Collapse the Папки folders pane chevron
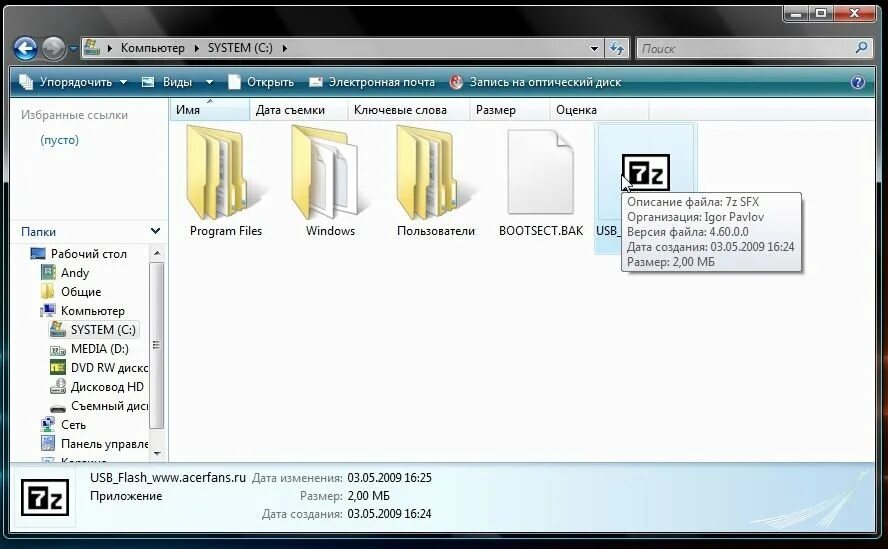The height and width of the screenshot is (549, 888). [x=155, y=231]
